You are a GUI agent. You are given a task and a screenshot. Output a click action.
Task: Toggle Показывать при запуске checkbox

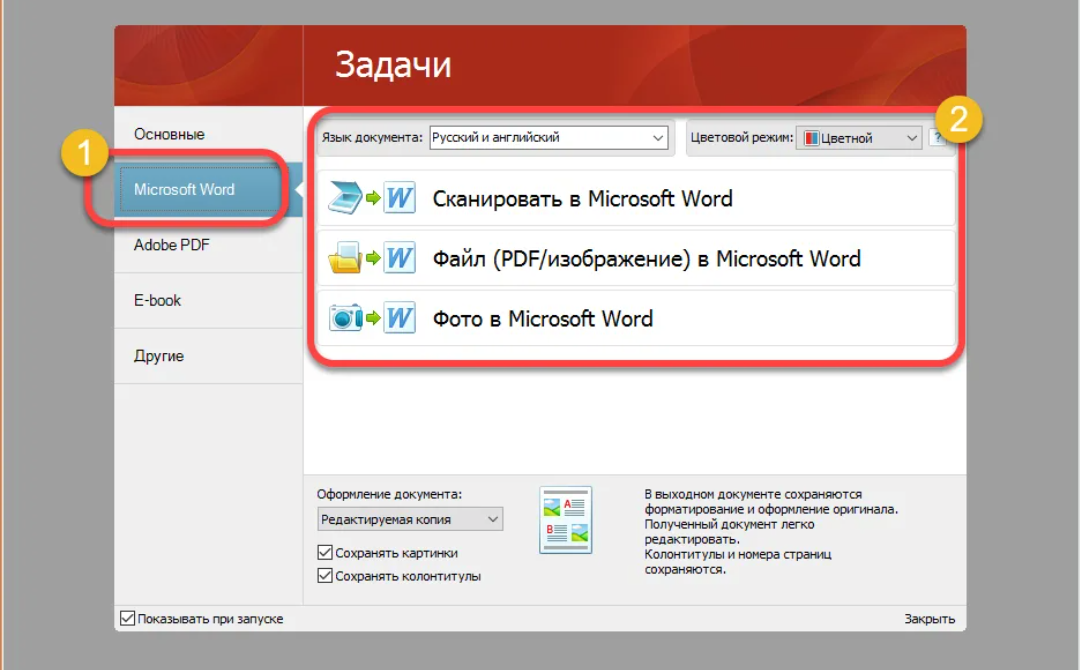click(x=127, y=618)
